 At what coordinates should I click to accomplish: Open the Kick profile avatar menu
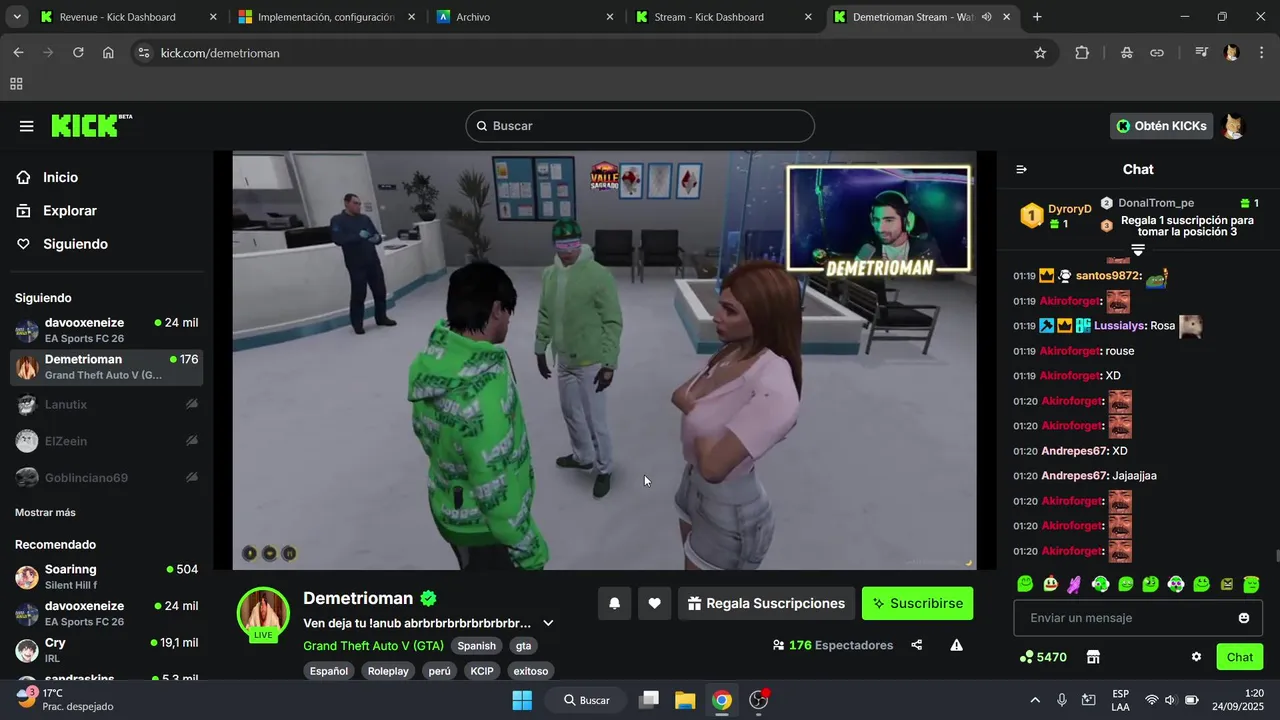point(1234,126)
